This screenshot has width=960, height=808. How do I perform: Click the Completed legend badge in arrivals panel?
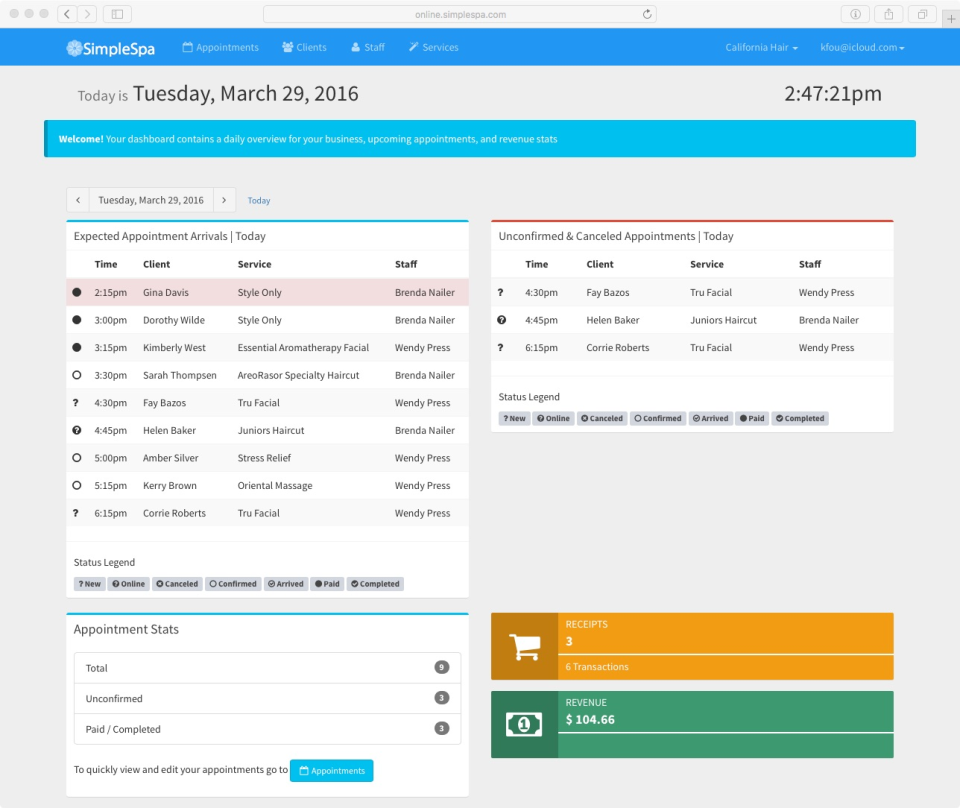coord(375,584)
